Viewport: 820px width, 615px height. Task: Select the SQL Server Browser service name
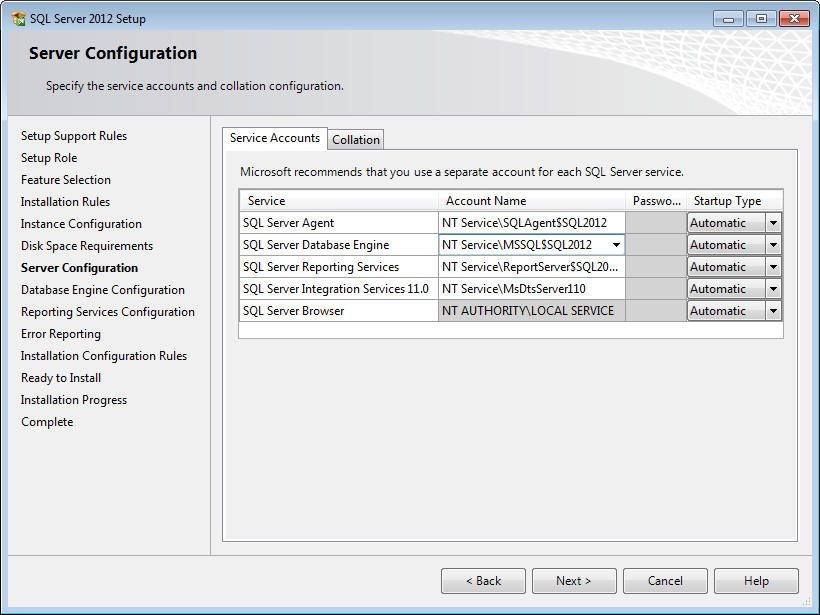(339, 311)
